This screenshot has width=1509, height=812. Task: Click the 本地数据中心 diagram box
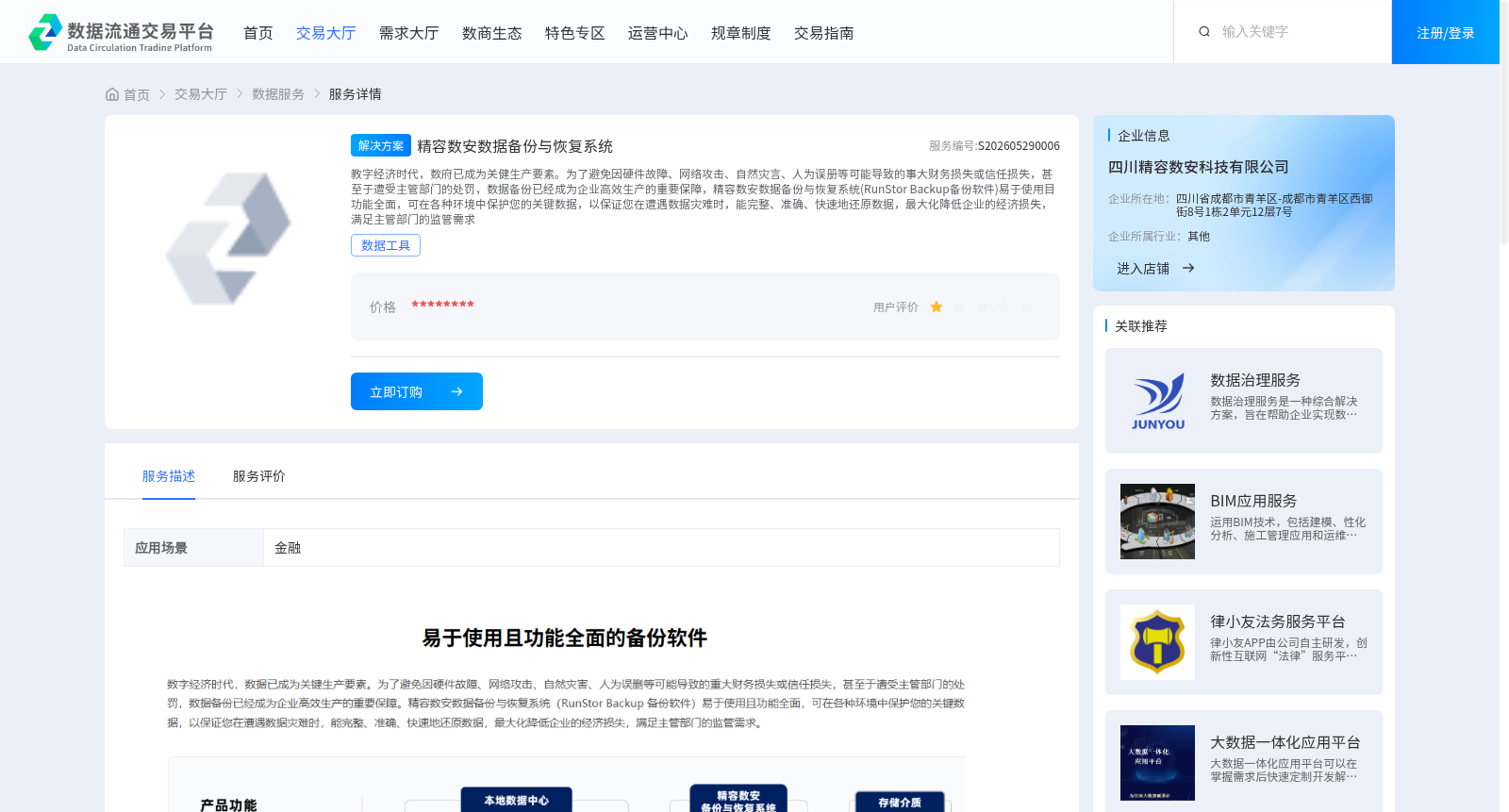click(516, 800)
